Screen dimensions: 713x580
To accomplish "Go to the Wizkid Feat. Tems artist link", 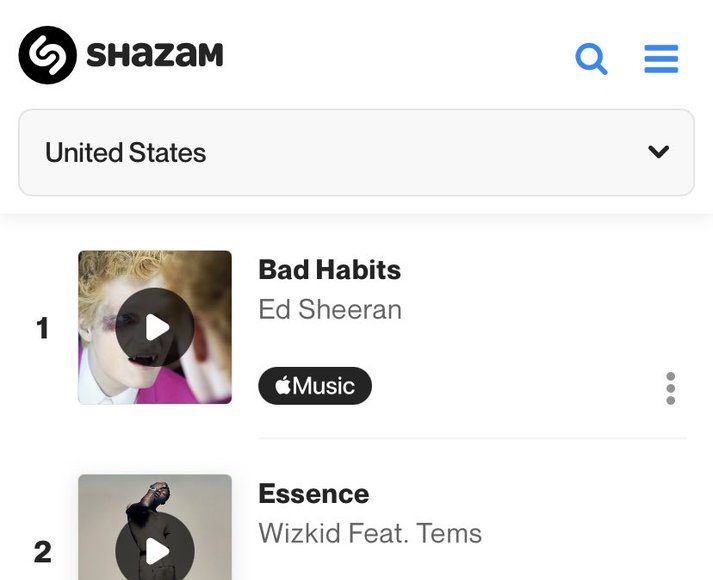I will [x=370, y=534].
